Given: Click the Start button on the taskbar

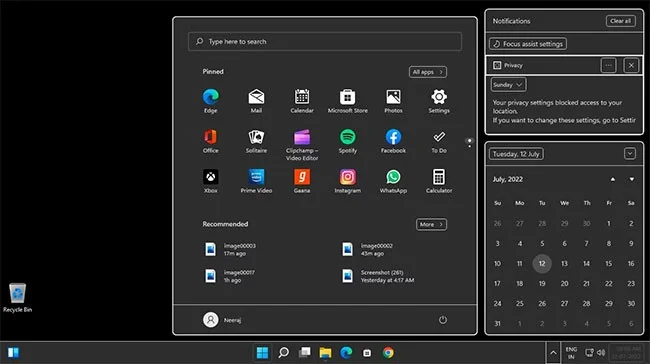Looking at the screenshot, I should 262,353.
